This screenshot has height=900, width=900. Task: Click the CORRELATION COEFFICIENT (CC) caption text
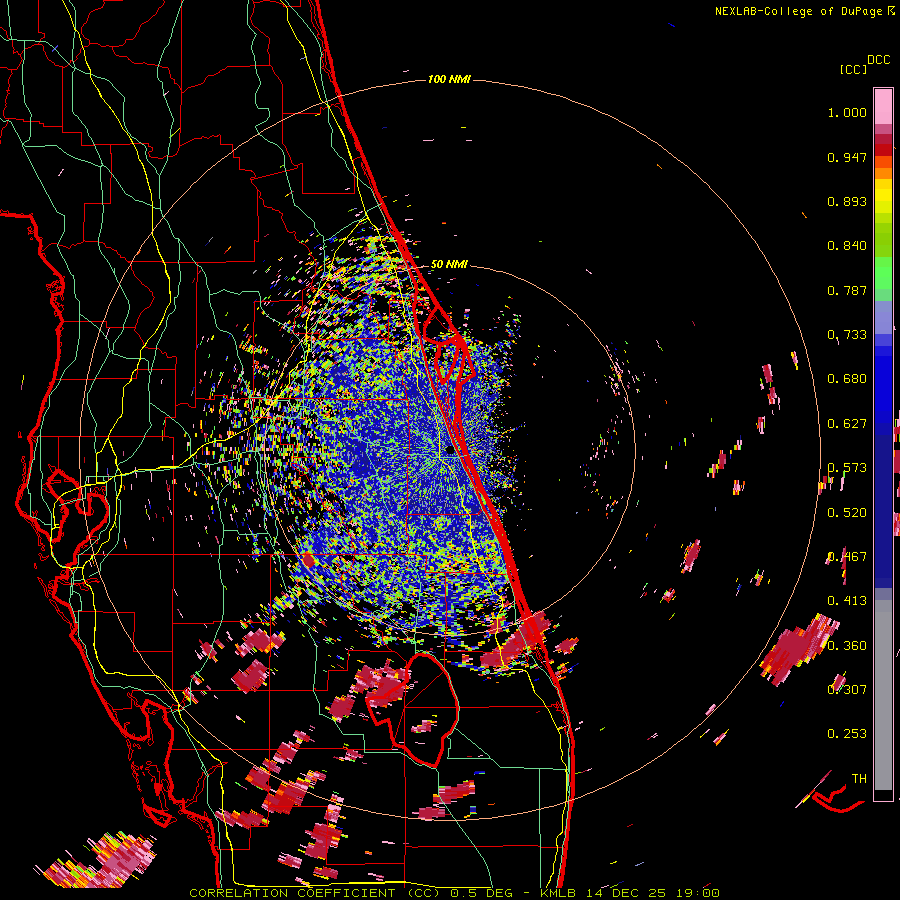click(317, 893)
